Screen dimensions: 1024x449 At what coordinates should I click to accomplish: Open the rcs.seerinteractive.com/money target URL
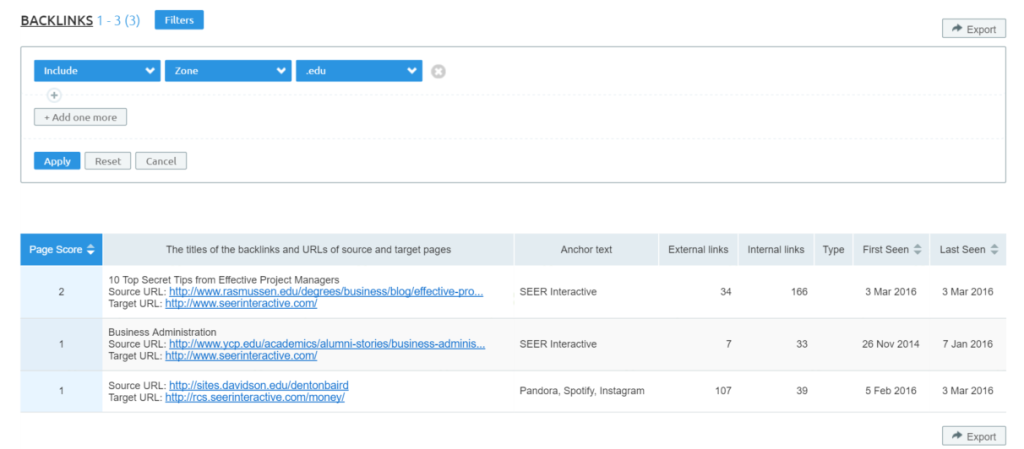(255, 397)
